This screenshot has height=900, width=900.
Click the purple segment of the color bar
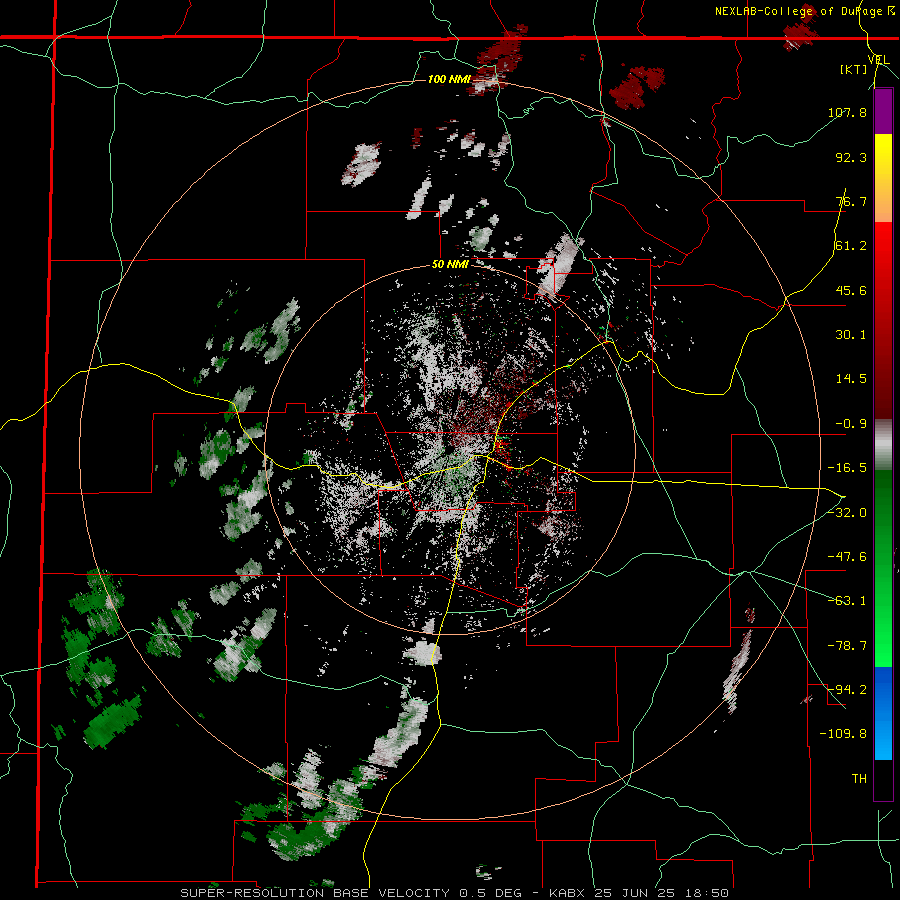pos(883,112)
